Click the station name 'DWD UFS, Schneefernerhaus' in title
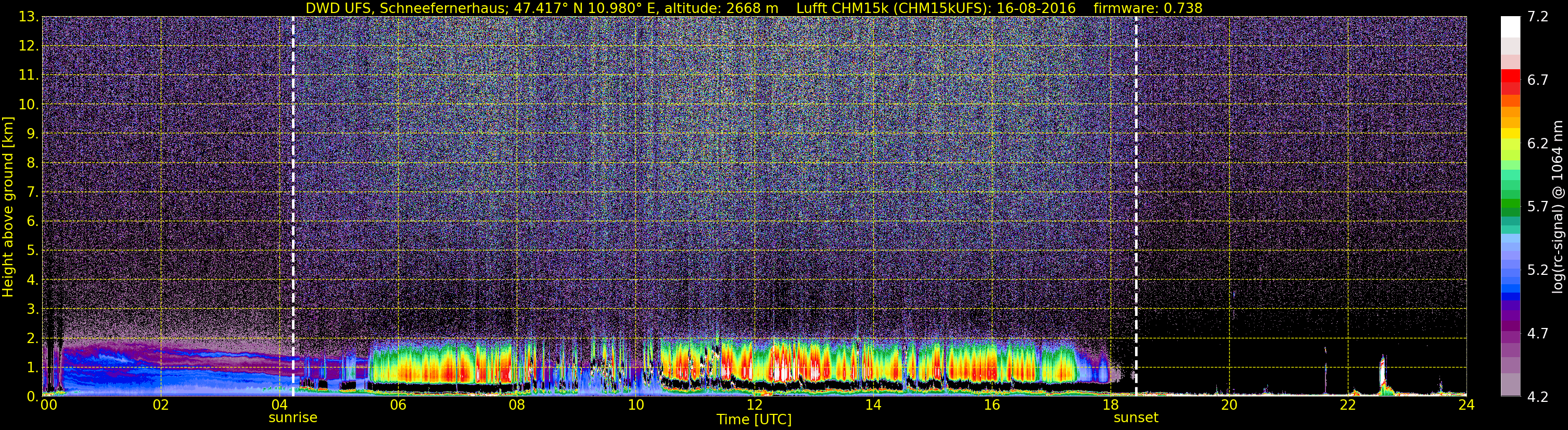Viewport: 1568px width, 430px height. 406,8
